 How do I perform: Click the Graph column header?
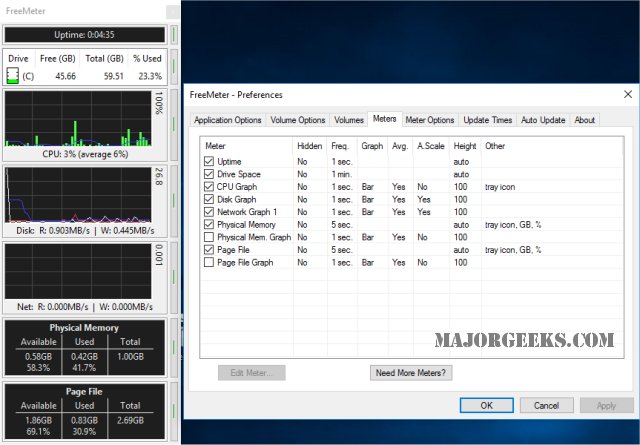tap(373, 146)
